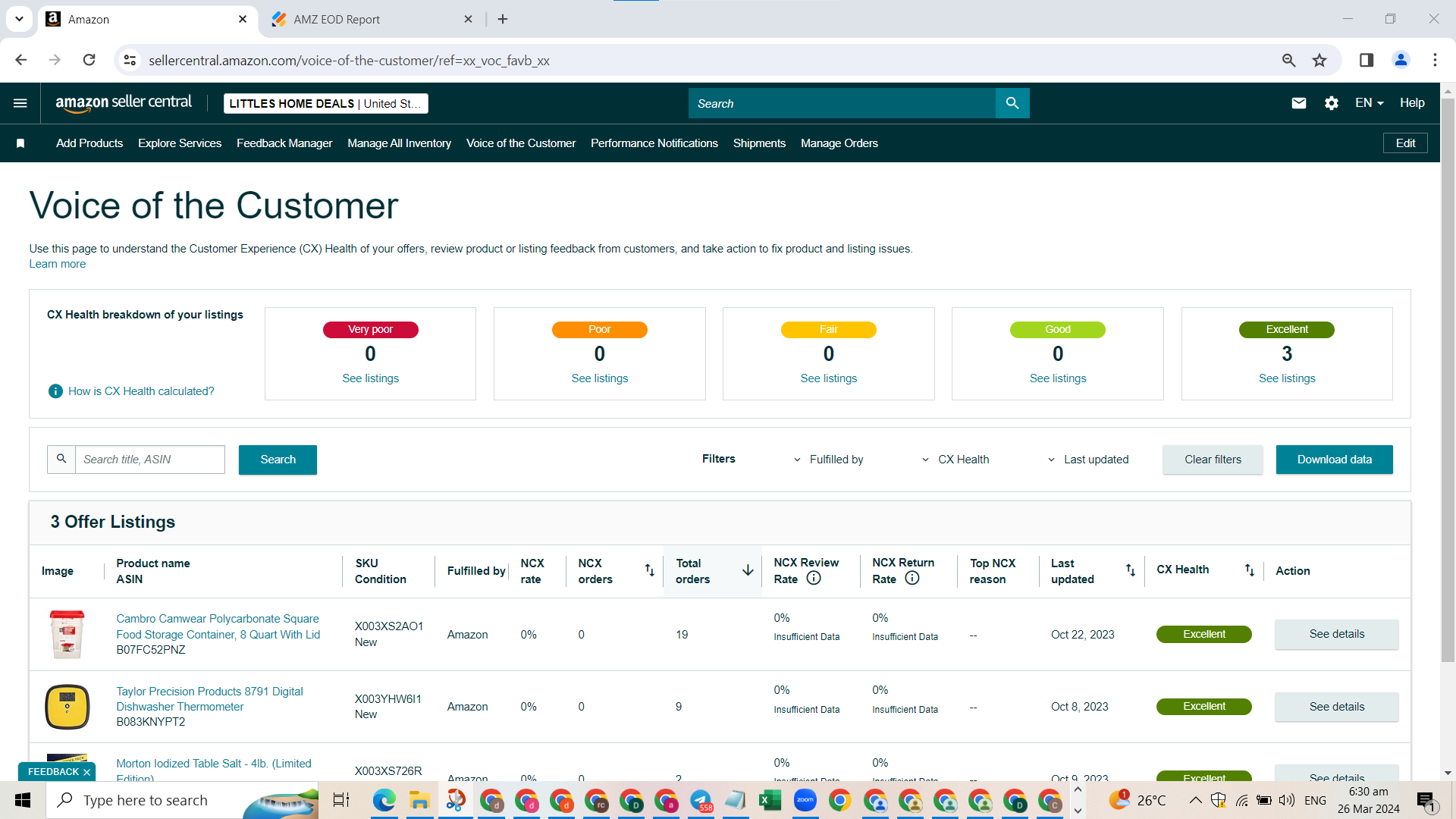Open the Chrome profile avatar
The height and width of the screenshot is (819, 1456).
click(1401, 60)
